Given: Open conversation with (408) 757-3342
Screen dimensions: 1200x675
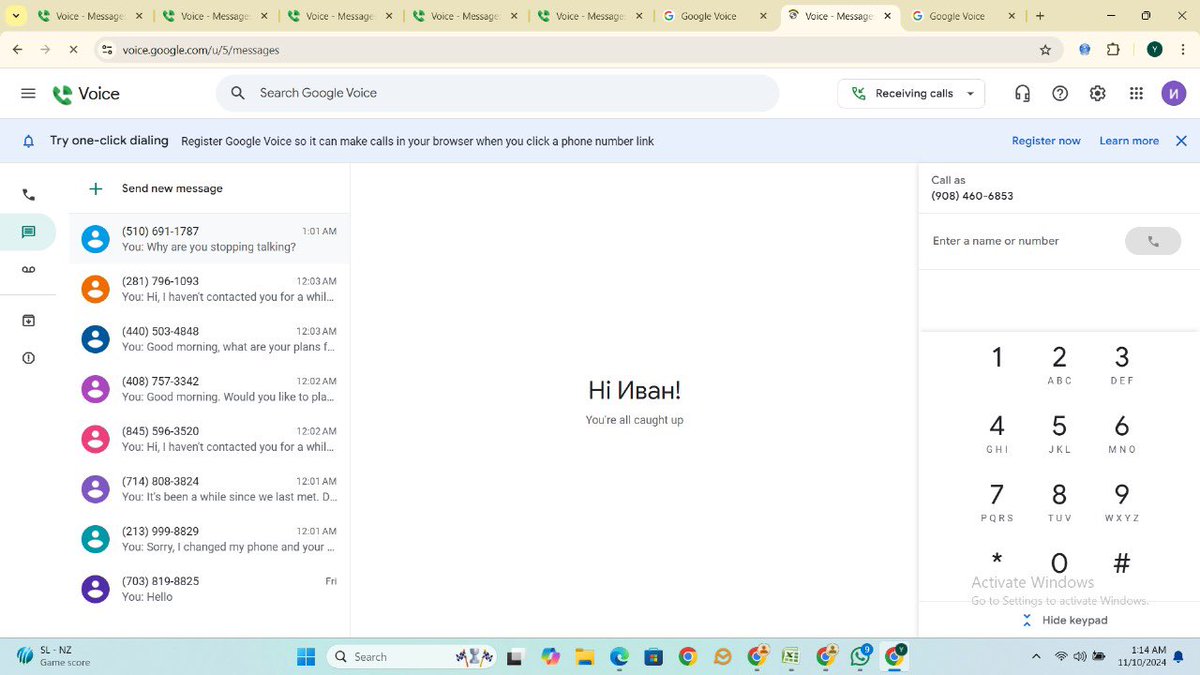Looking at the screenshot, I should coord(210,389).
